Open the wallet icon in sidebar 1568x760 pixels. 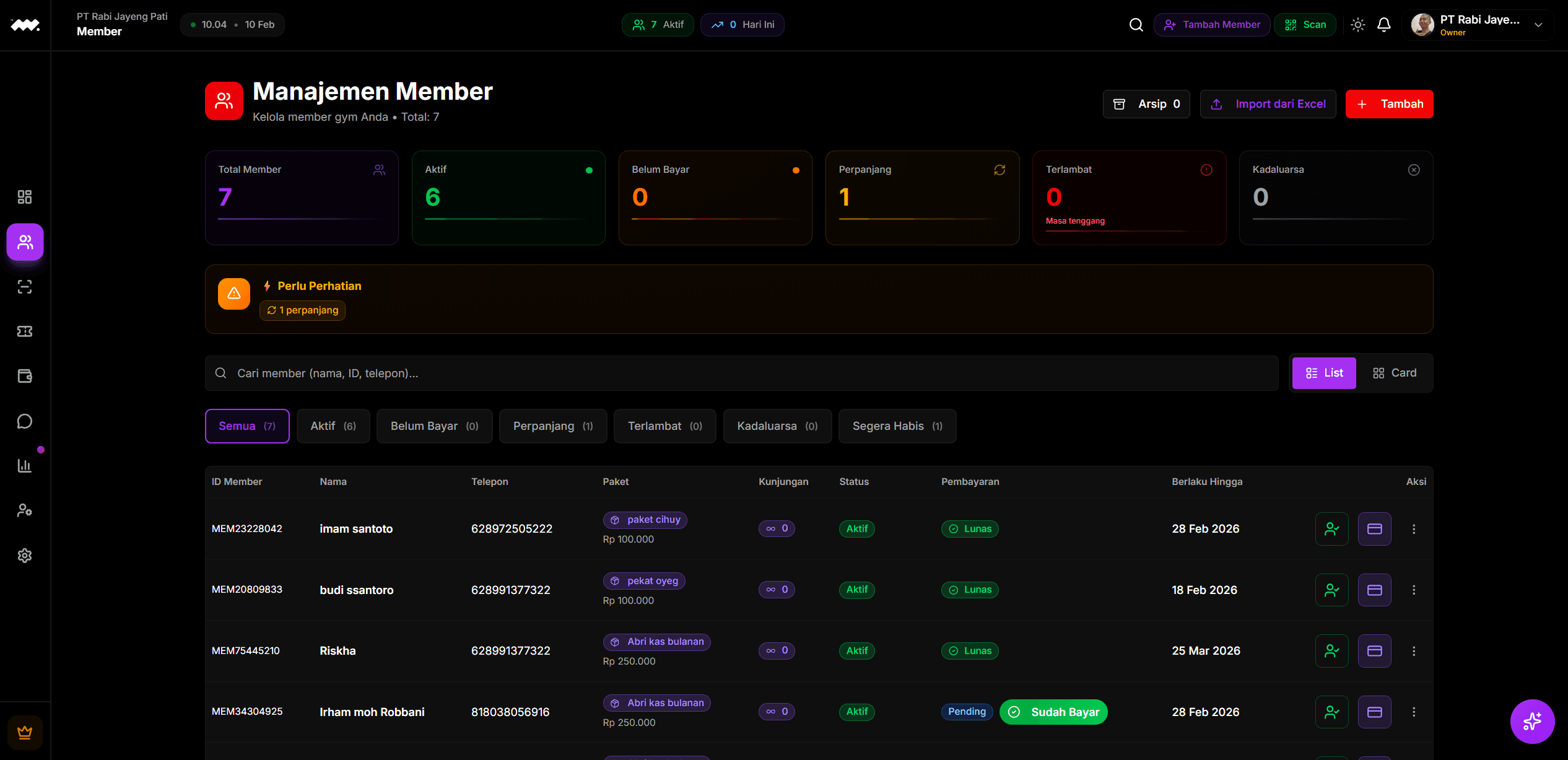click(25, 376)
